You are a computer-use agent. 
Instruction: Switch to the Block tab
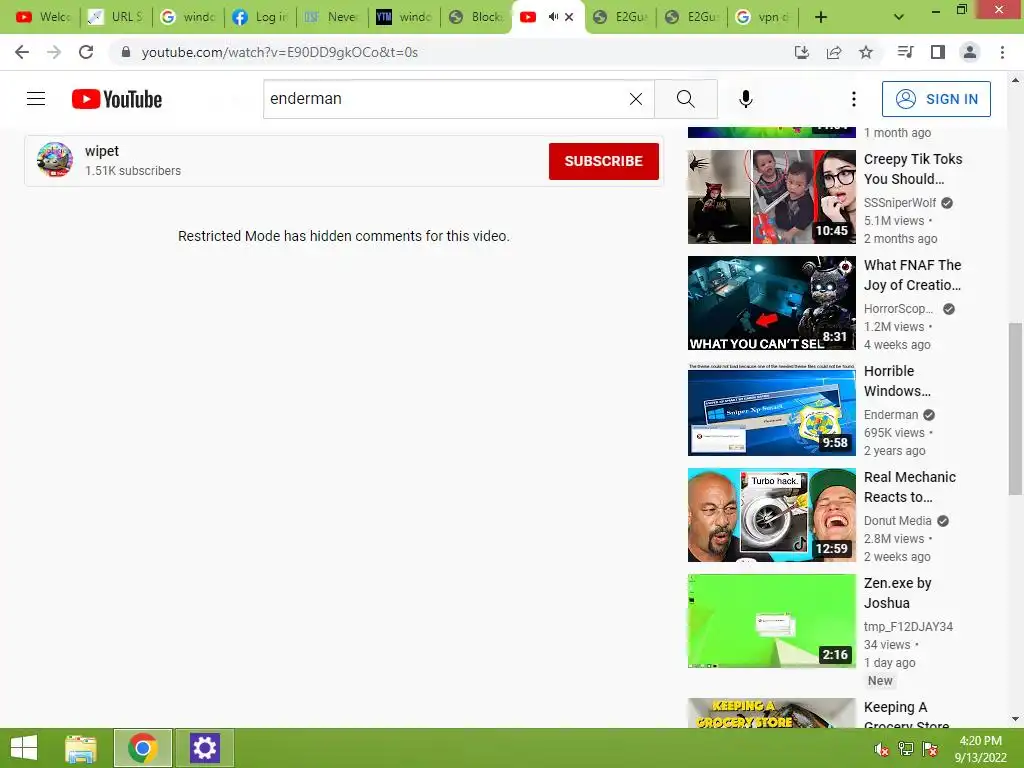pos(475,17)
